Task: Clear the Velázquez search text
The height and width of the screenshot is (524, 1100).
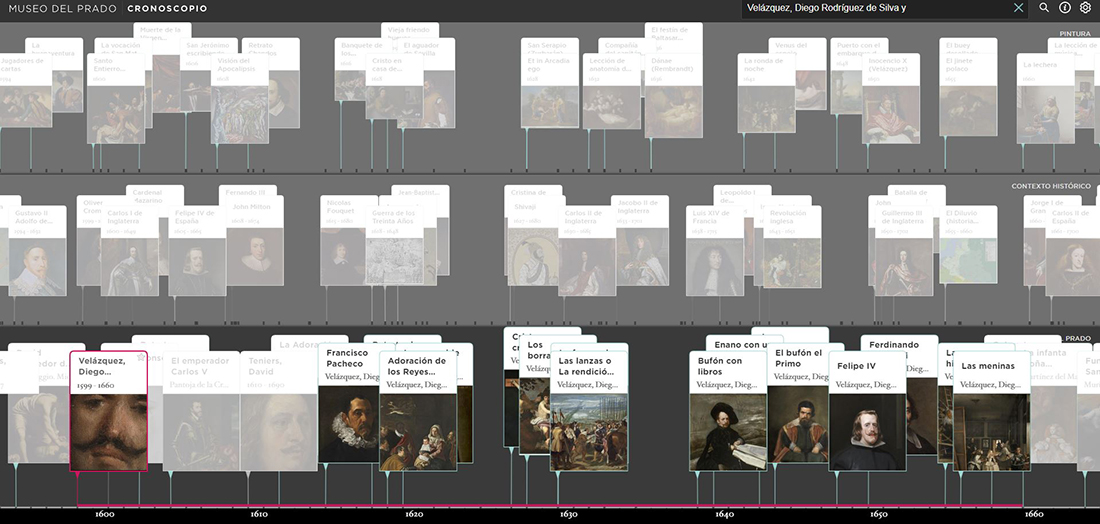Action: (1019, 8)
